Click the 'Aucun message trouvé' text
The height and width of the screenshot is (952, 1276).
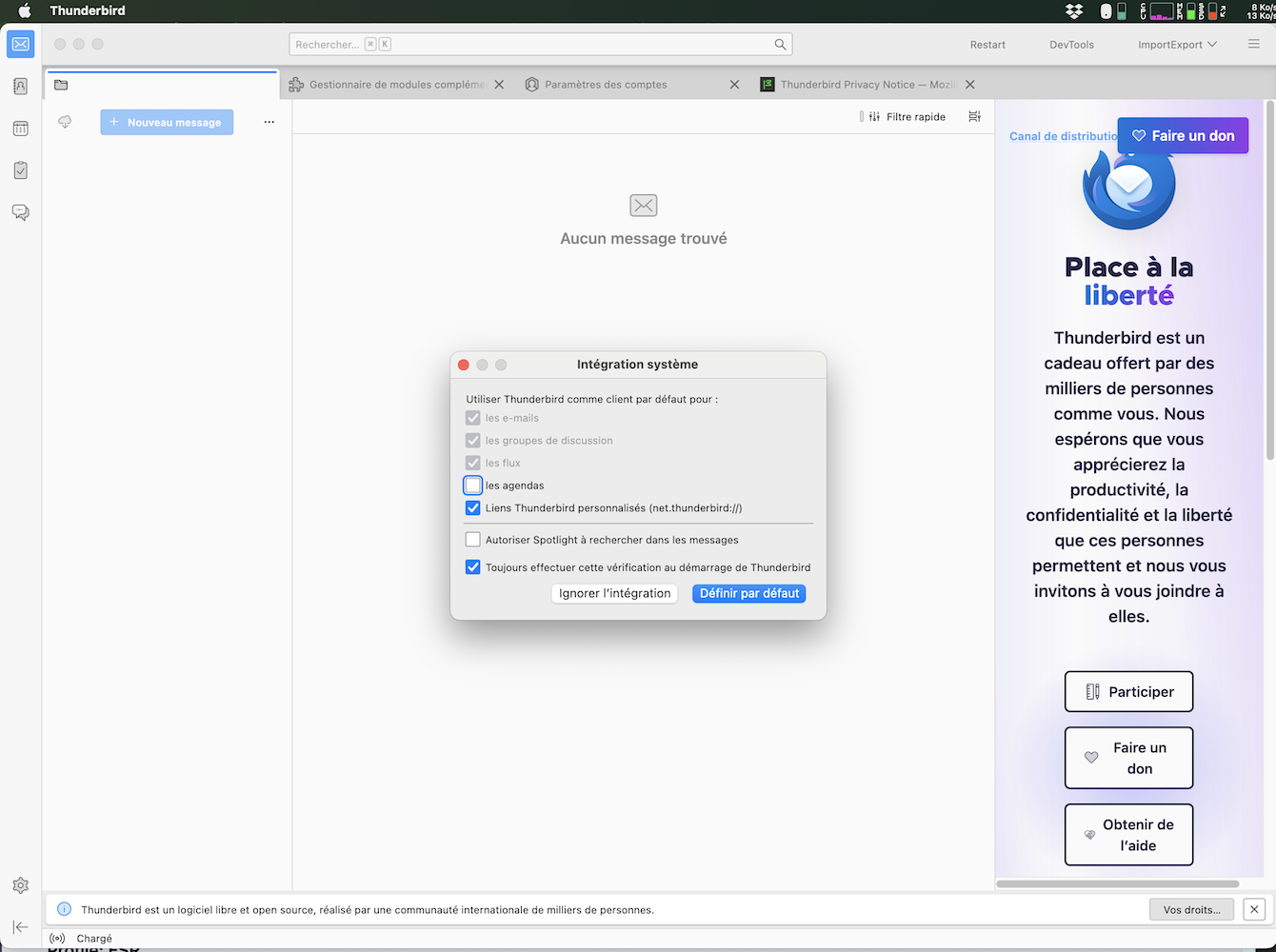pos(644,238)
